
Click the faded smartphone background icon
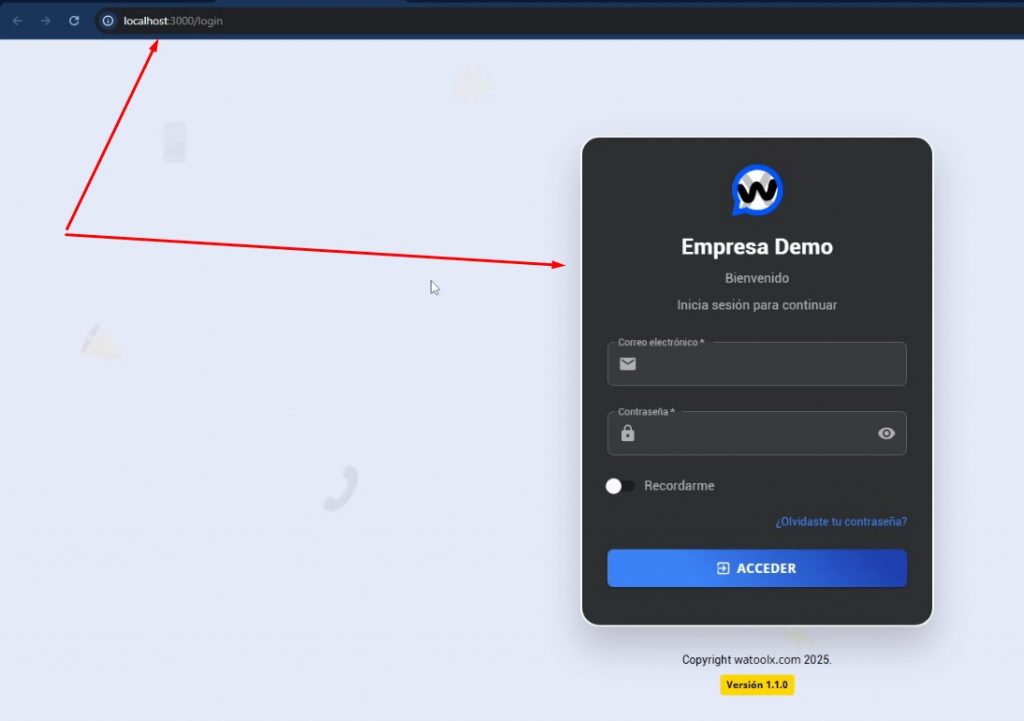pos(174,142)
